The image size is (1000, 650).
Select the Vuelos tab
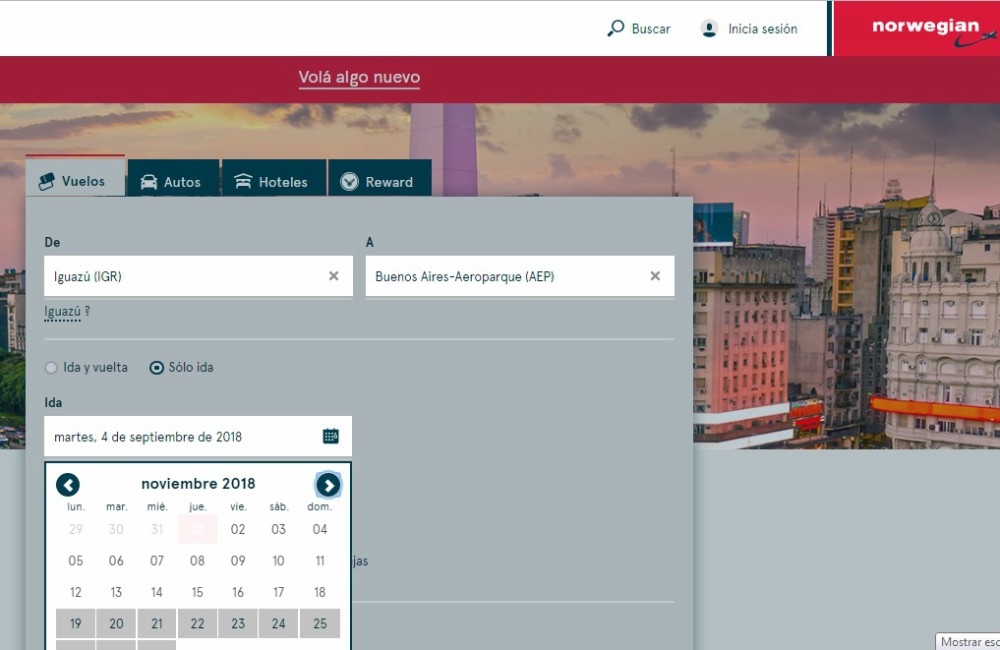click(x=73, y=181)
